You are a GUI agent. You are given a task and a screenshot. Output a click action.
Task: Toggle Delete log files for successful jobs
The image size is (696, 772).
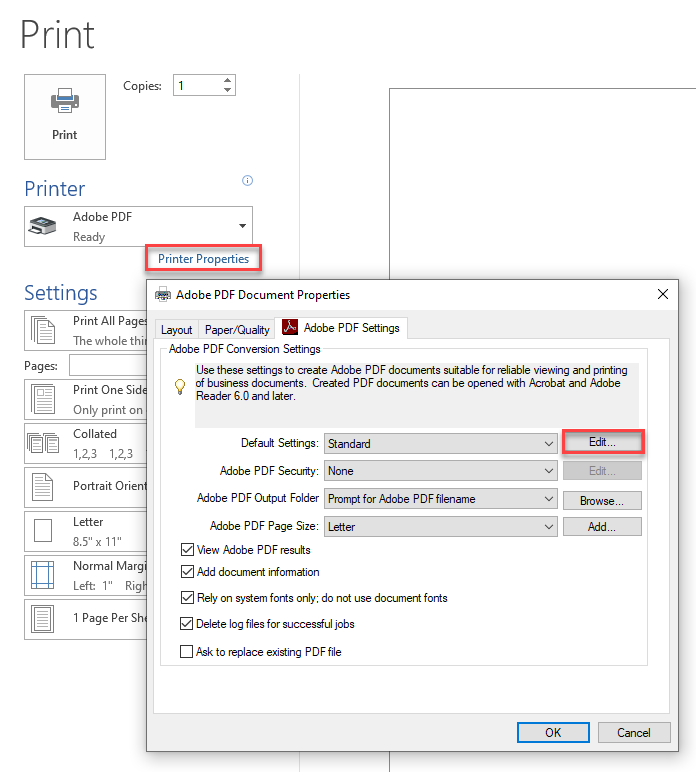coord(187,624)
